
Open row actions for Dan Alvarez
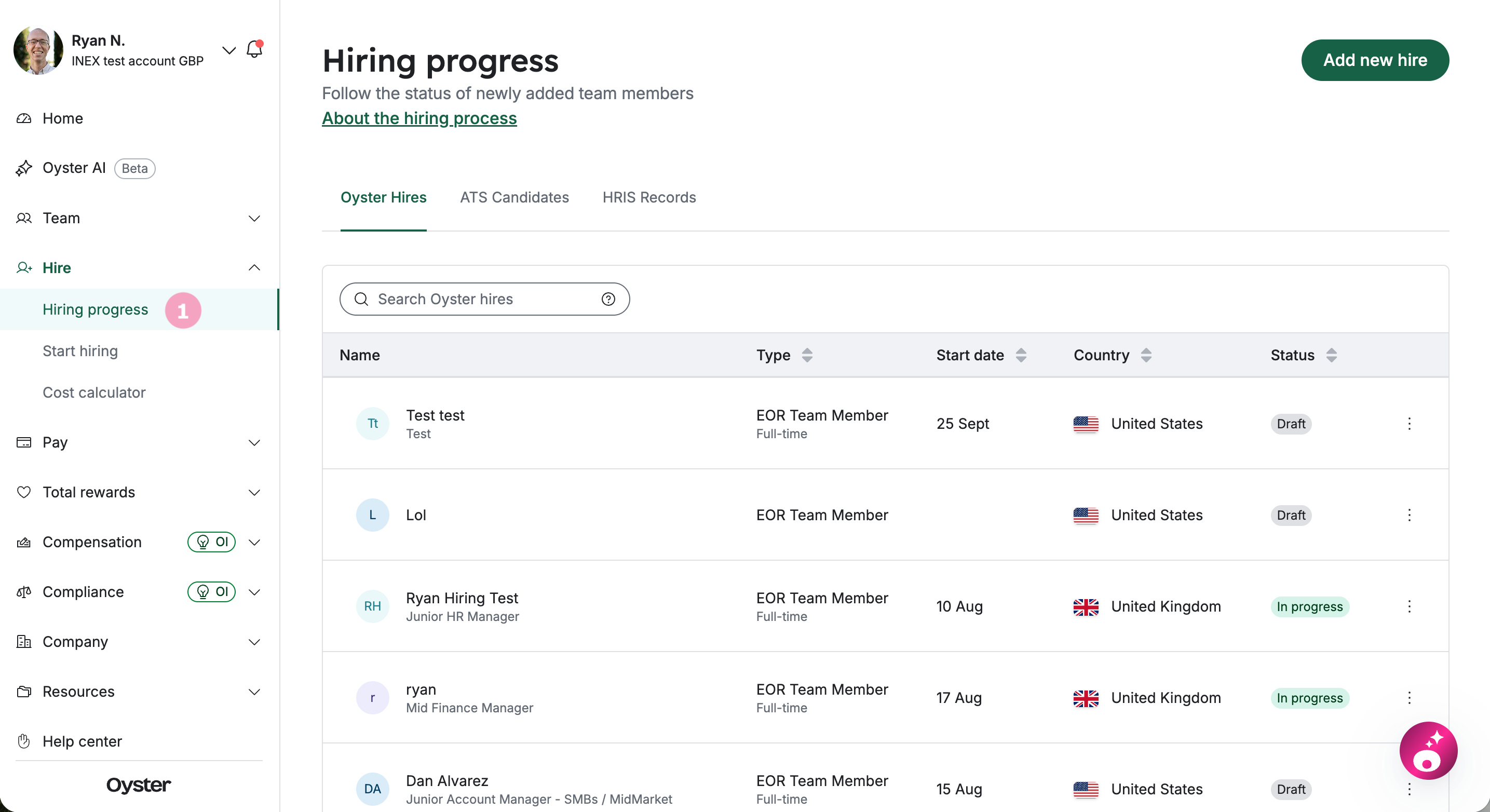[x=1410, y=790]
